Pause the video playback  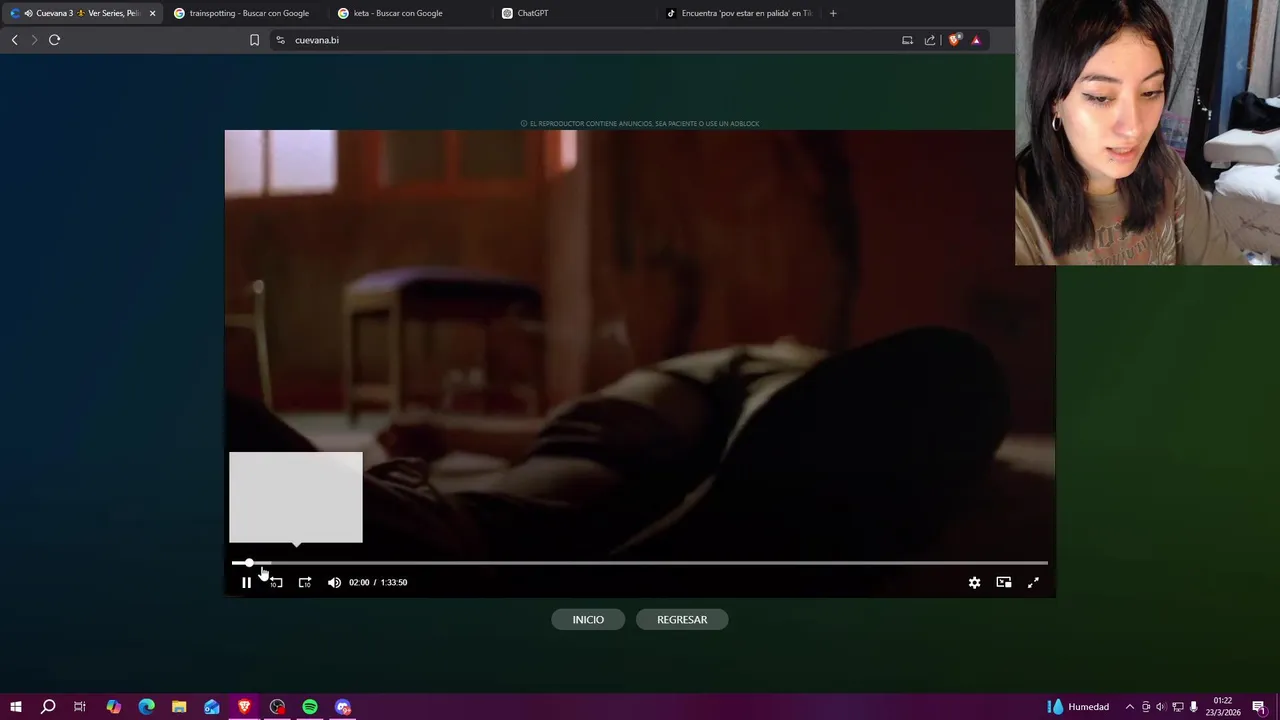coord(246,582)
